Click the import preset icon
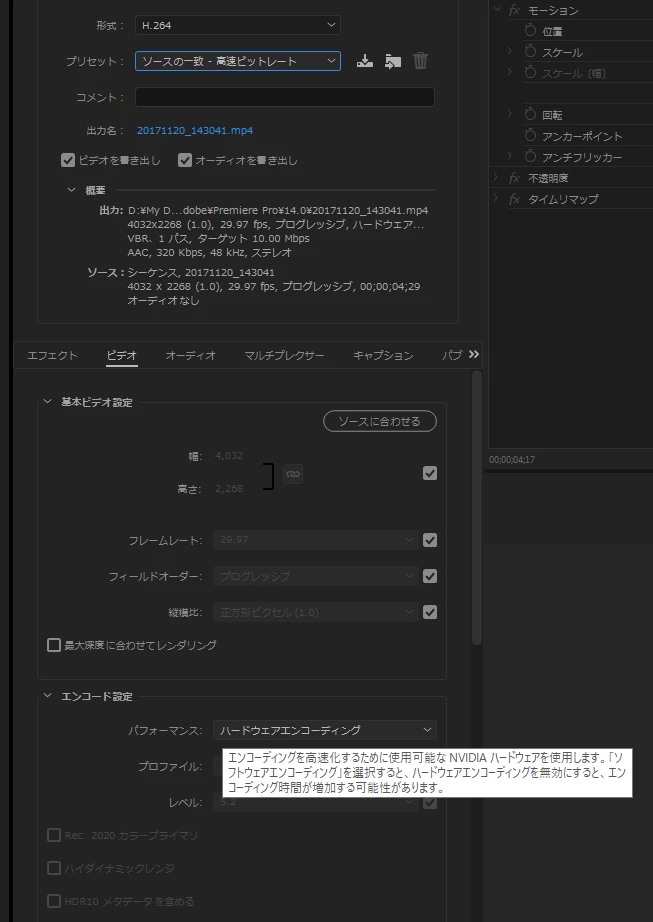This screenshot has height=922, width=653. pyautogui.click(x=393, y=61)
